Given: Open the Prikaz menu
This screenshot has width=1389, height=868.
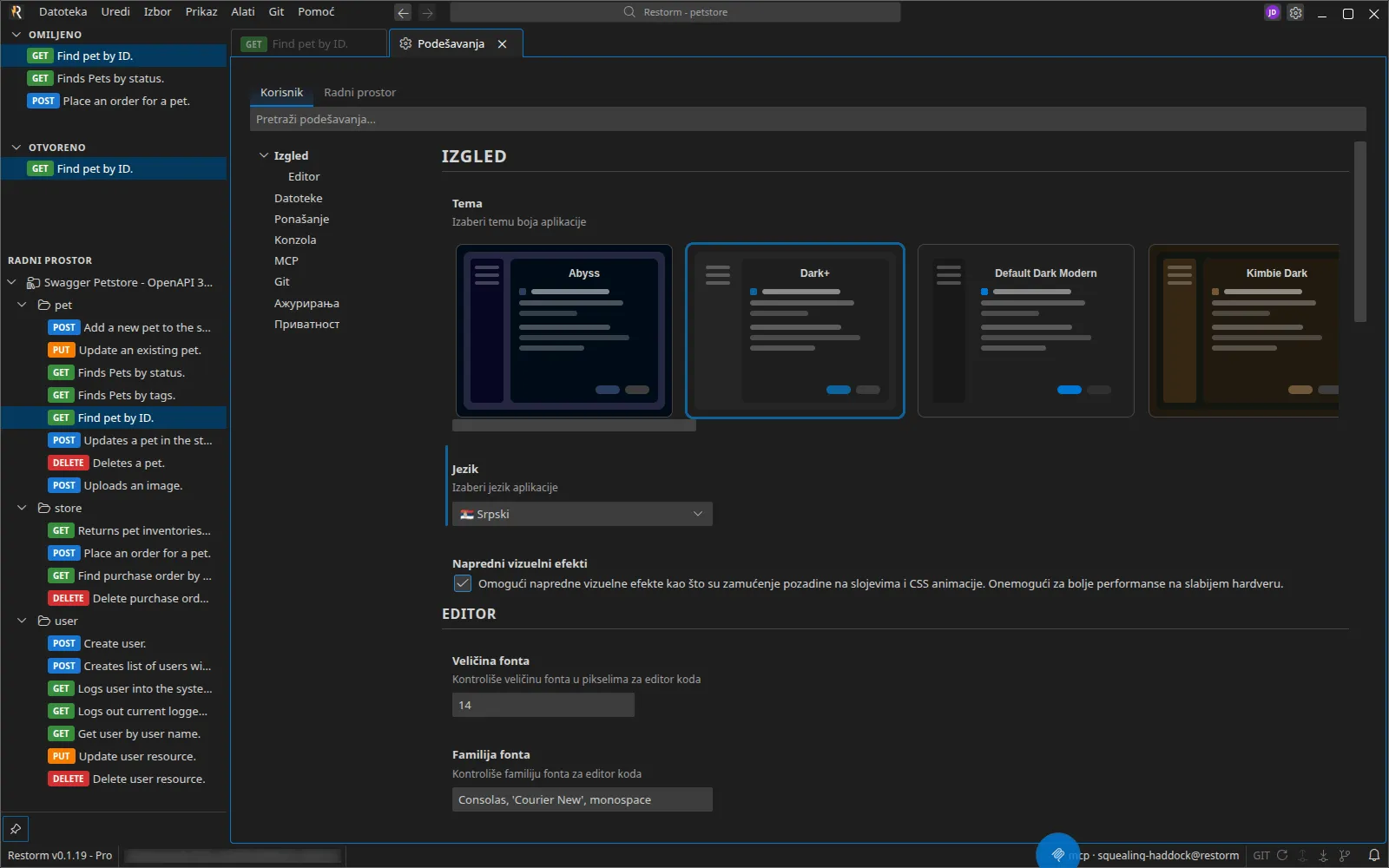Looking at the screenshot, I should [x=201, y=12].
